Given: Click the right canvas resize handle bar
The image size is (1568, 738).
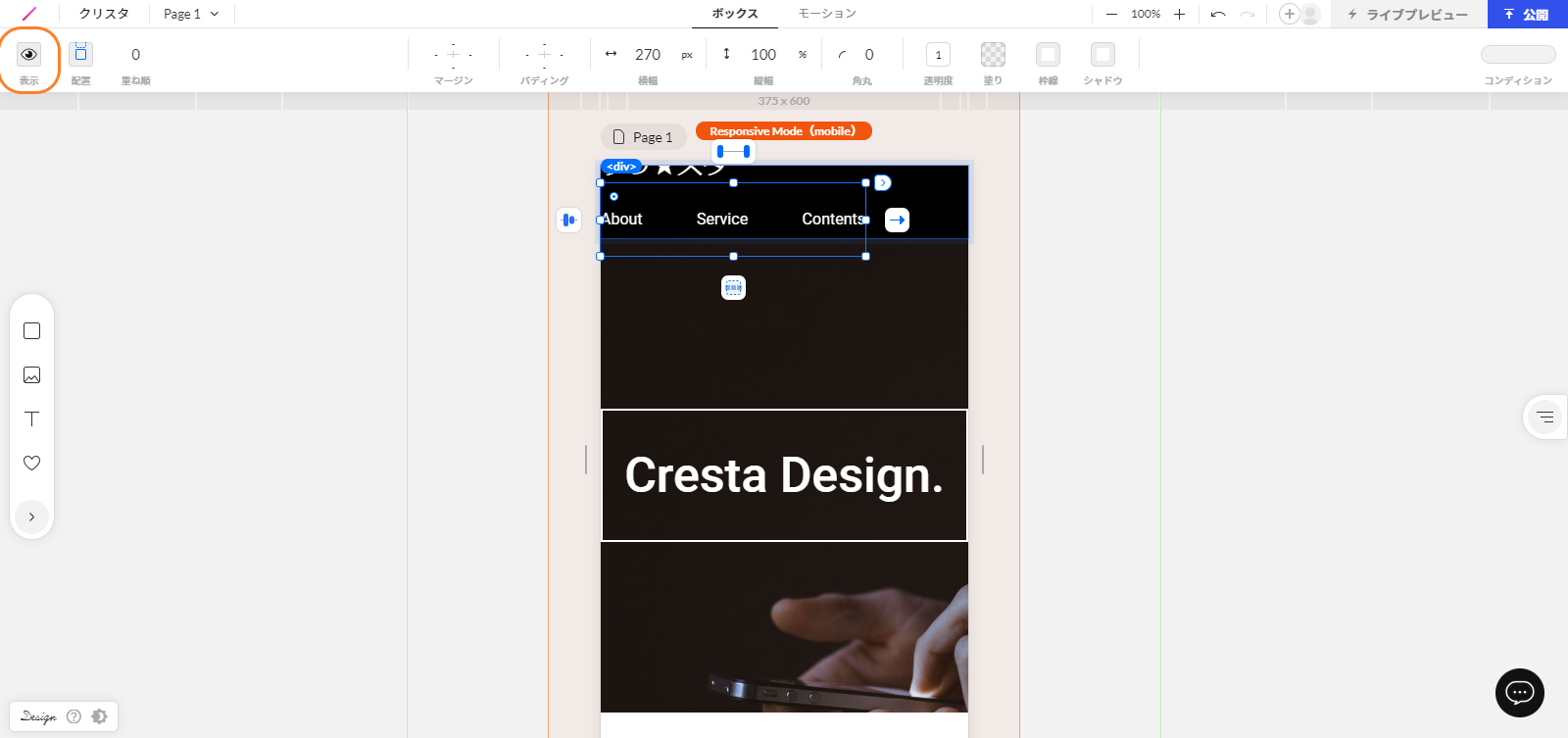Looking at the screenshot, I should click(983, 460).
